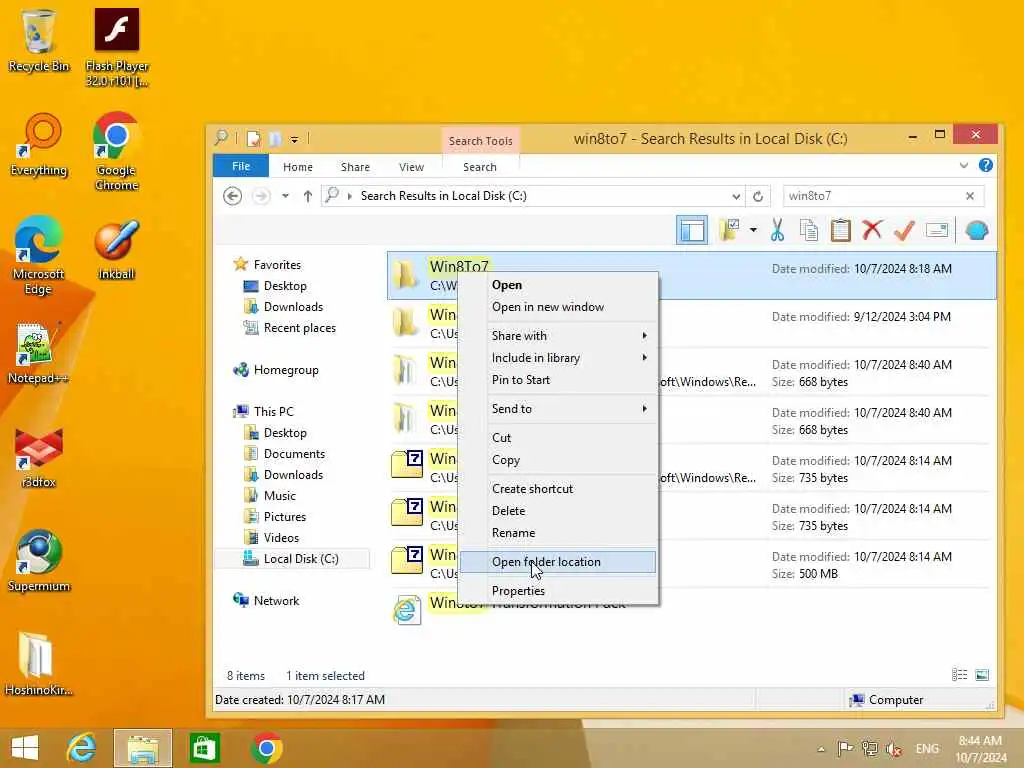
Task: Select Homegroup in navigation pane
Action: pyautogui.click(x=286, y=370)
